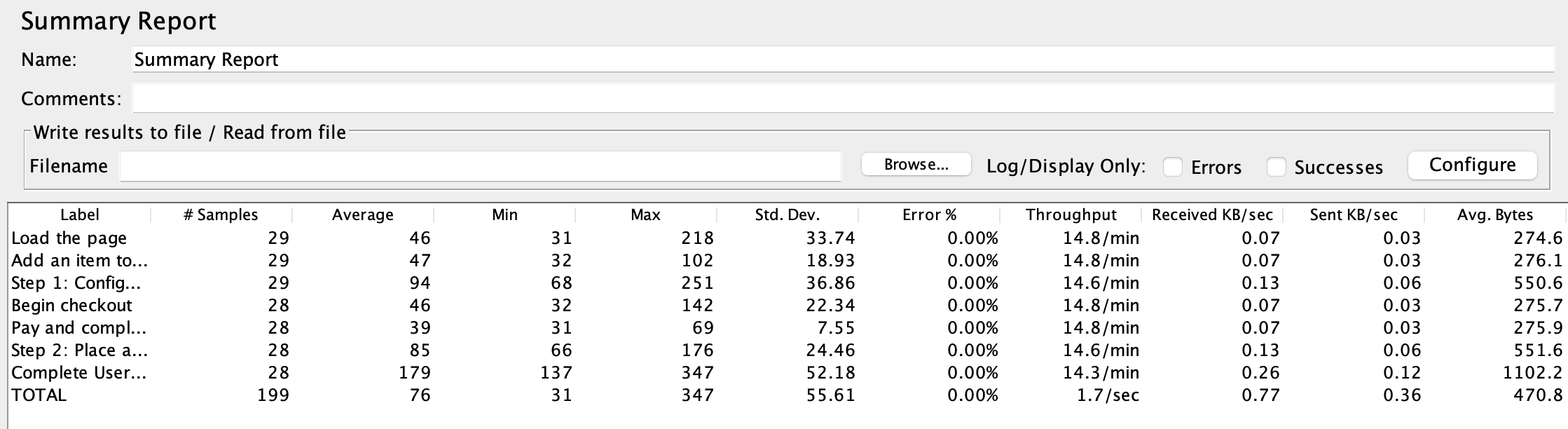The width and height of the screenshot is (1568, 429).
Task: Select the 'Pay and compl...' row label
Action: point(79,328)
